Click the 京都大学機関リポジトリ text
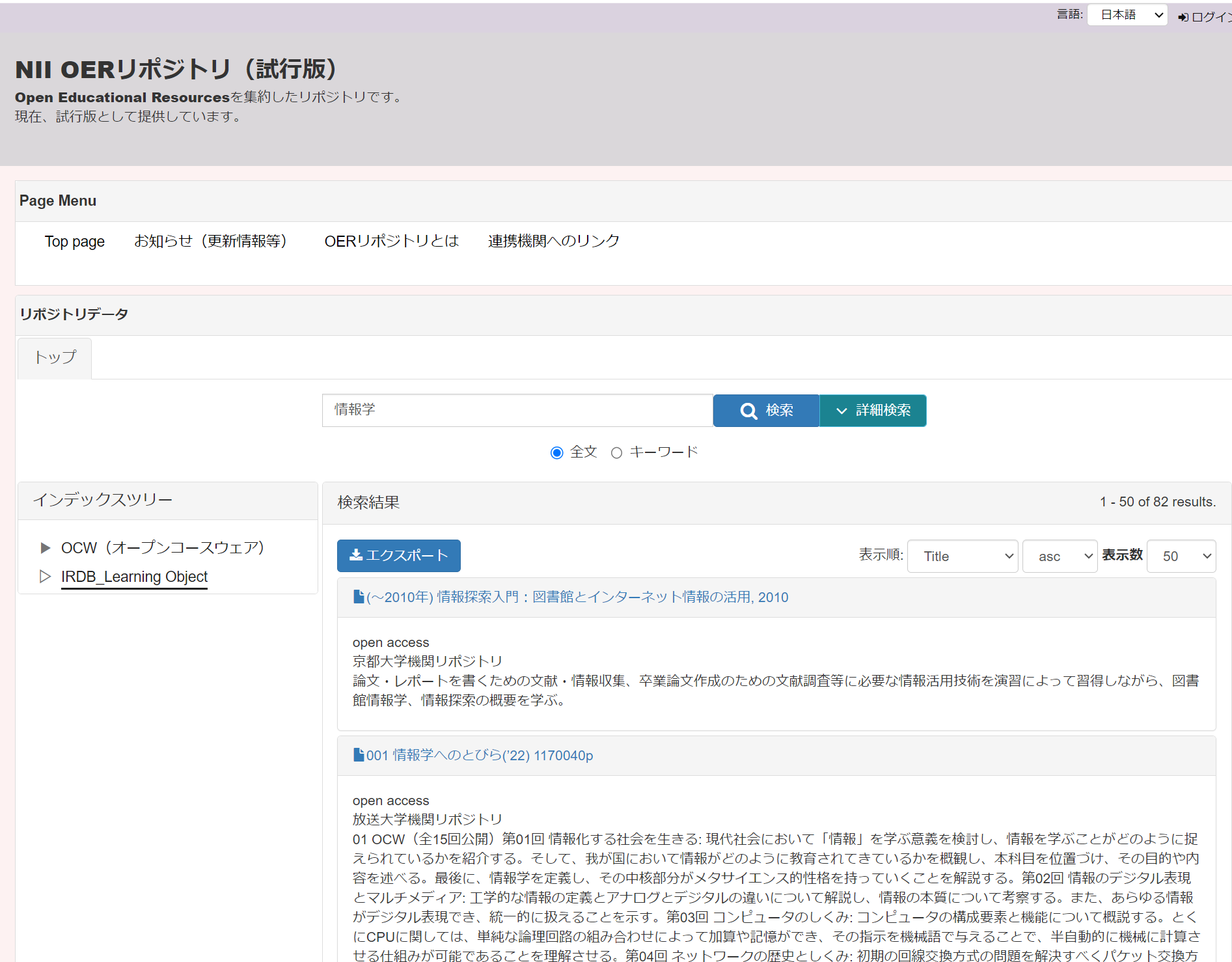This screenshot has width=1232, height=962. (x=428, y=661)
